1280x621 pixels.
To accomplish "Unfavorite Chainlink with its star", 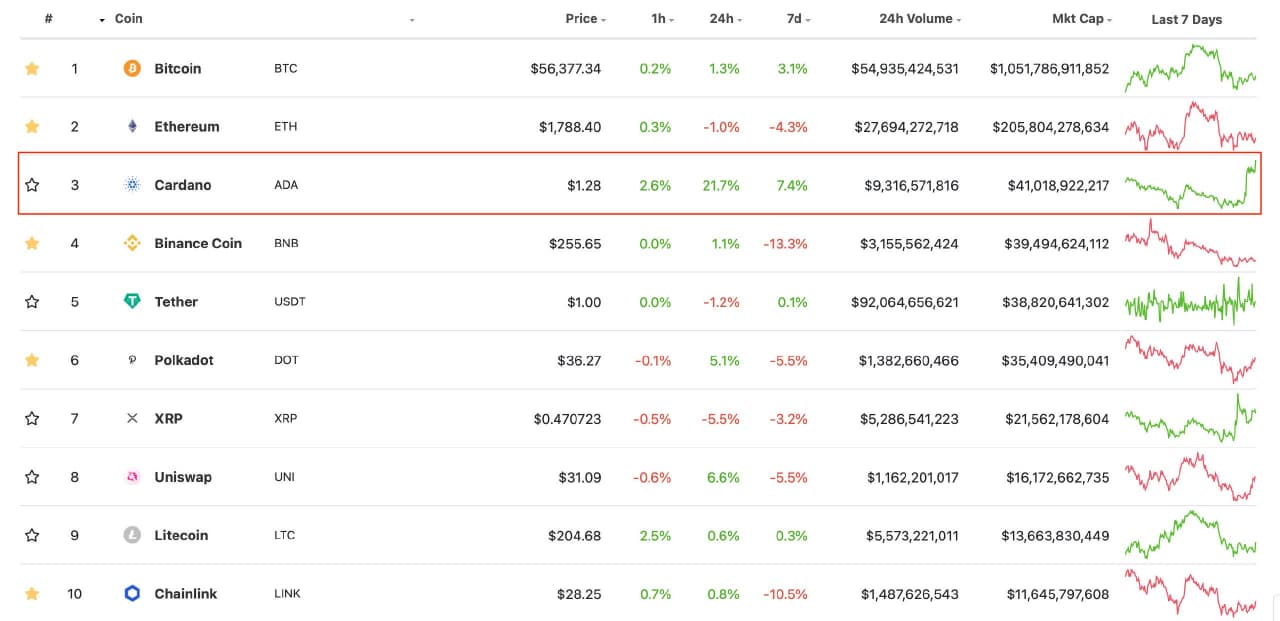I will [x=32, y=593].
